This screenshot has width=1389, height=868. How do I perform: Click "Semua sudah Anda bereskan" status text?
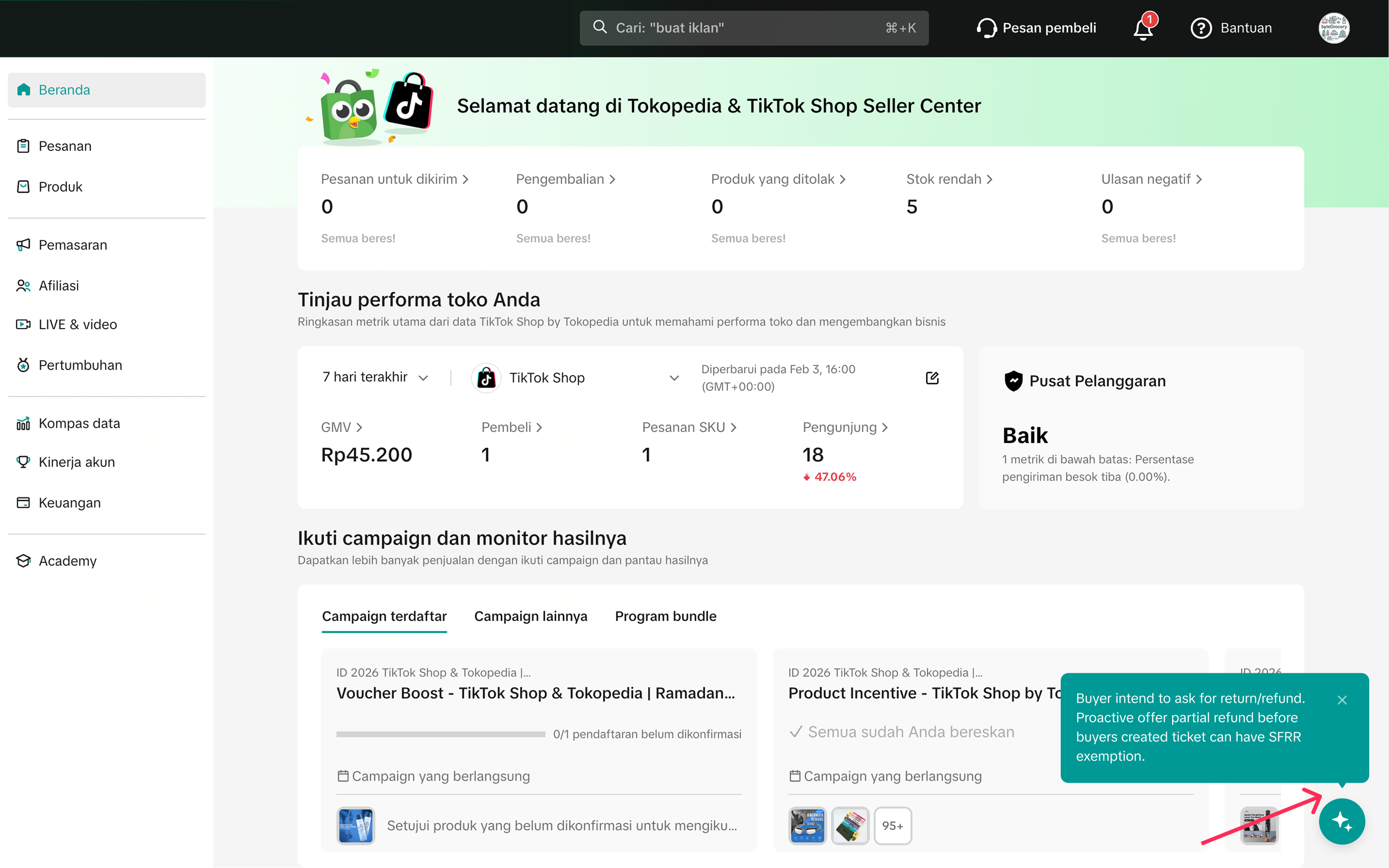pos(911,732)
